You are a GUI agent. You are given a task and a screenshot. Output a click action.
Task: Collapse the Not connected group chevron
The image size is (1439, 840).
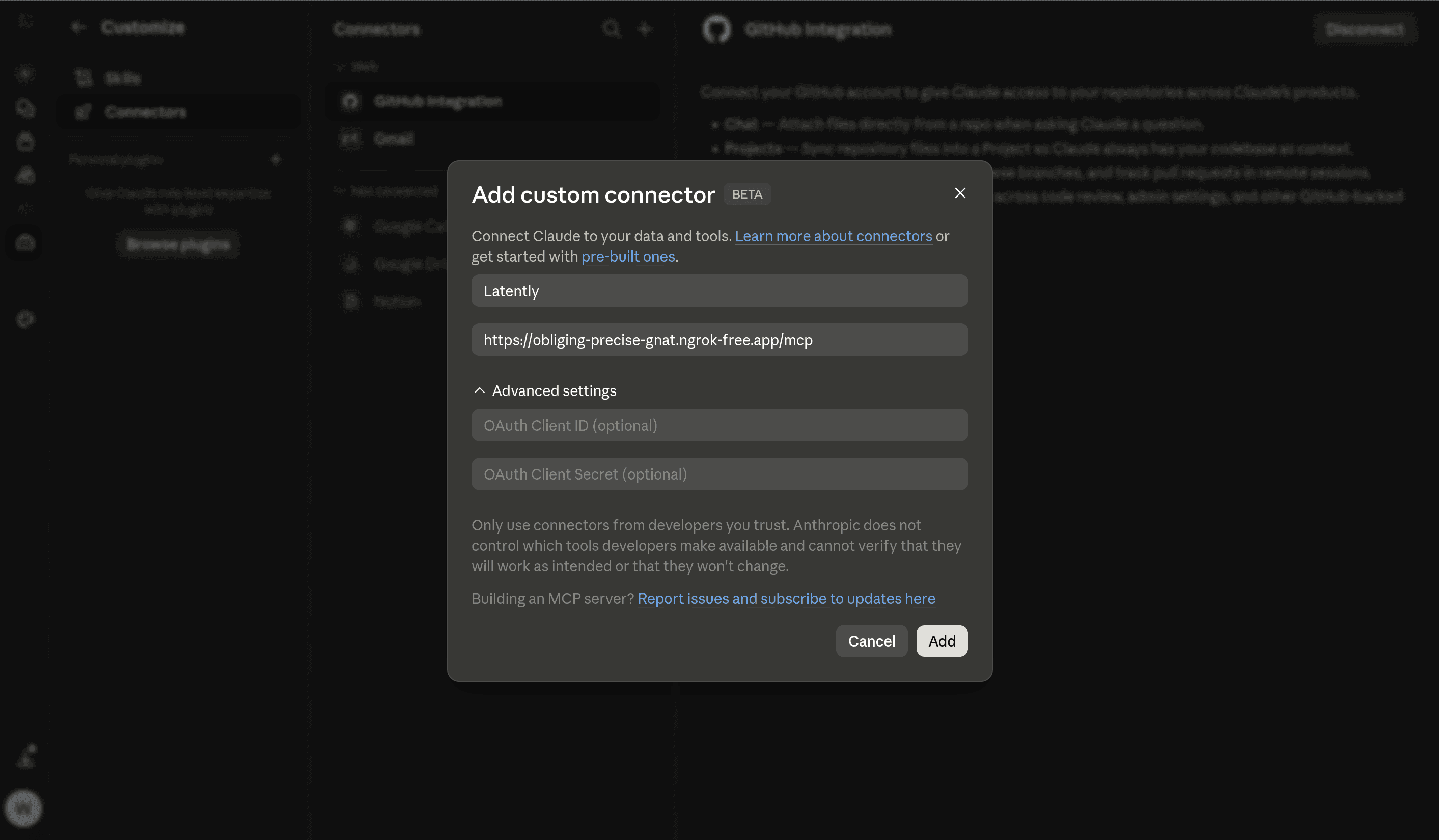pyautogui.click(x=340, y=191)
